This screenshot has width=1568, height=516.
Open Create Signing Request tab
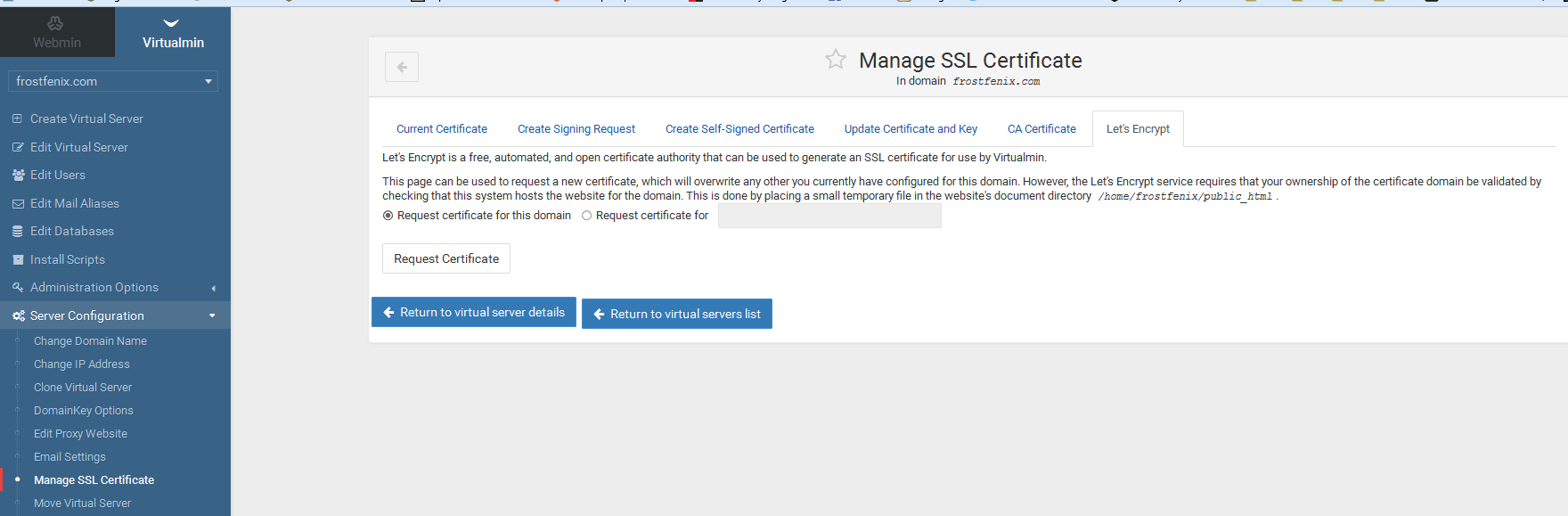[576, 129]
